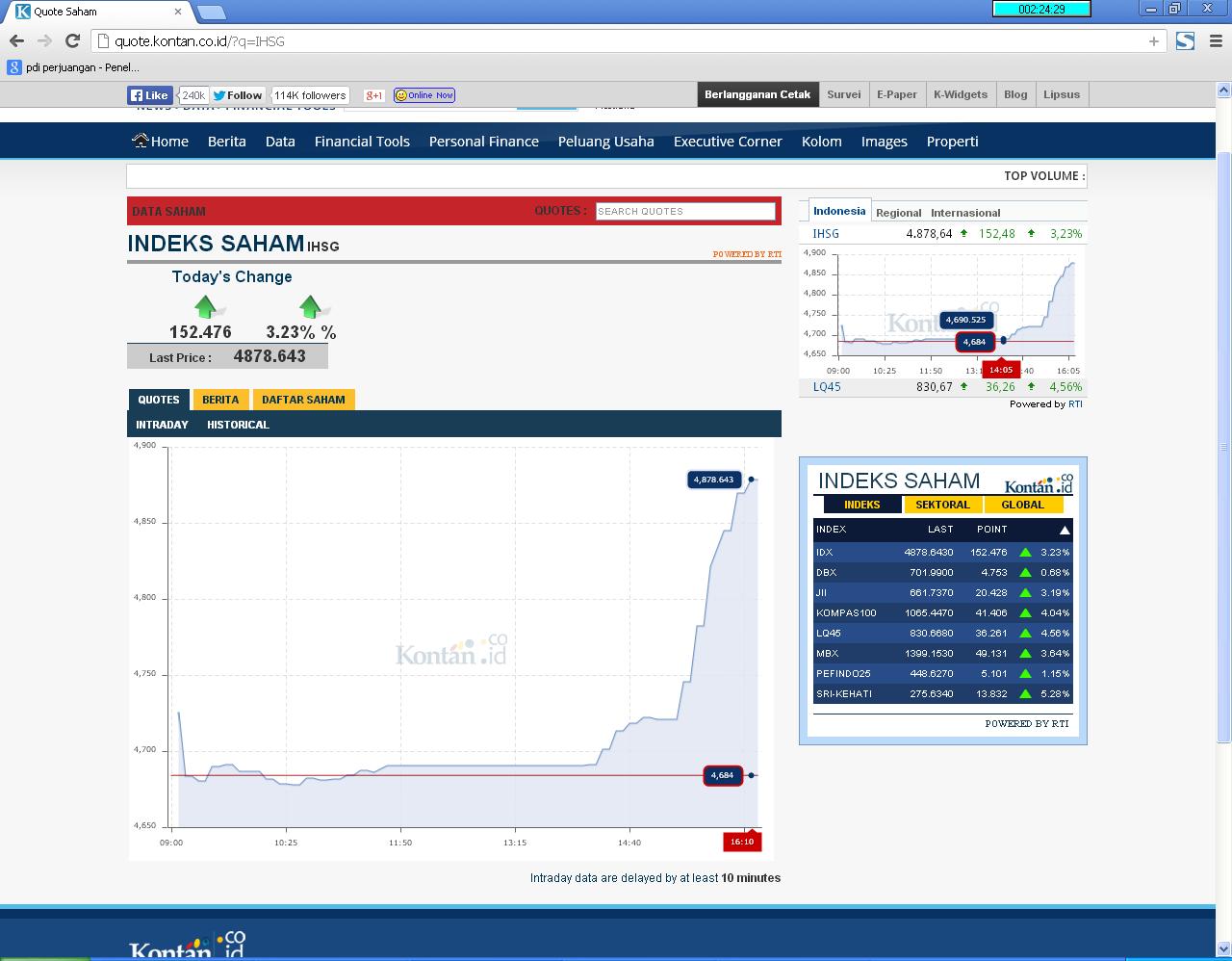This screenshot has height=961, width=1232.
Task: Click the IHSG row in the market panel
Action: [x=943, y=234]
